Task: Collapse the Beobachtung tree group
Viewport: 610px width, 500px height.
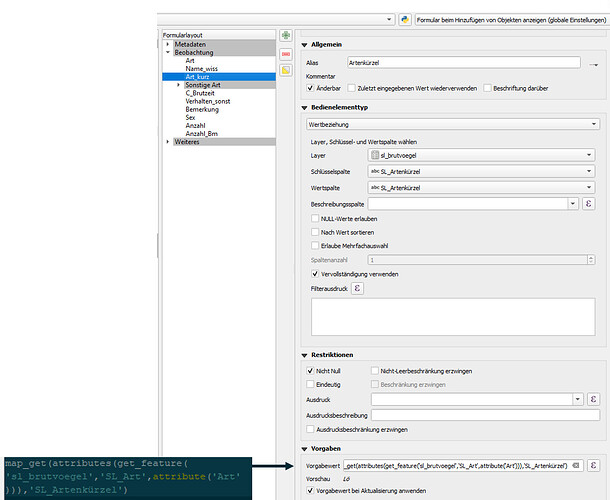Action: coord(168,52)
